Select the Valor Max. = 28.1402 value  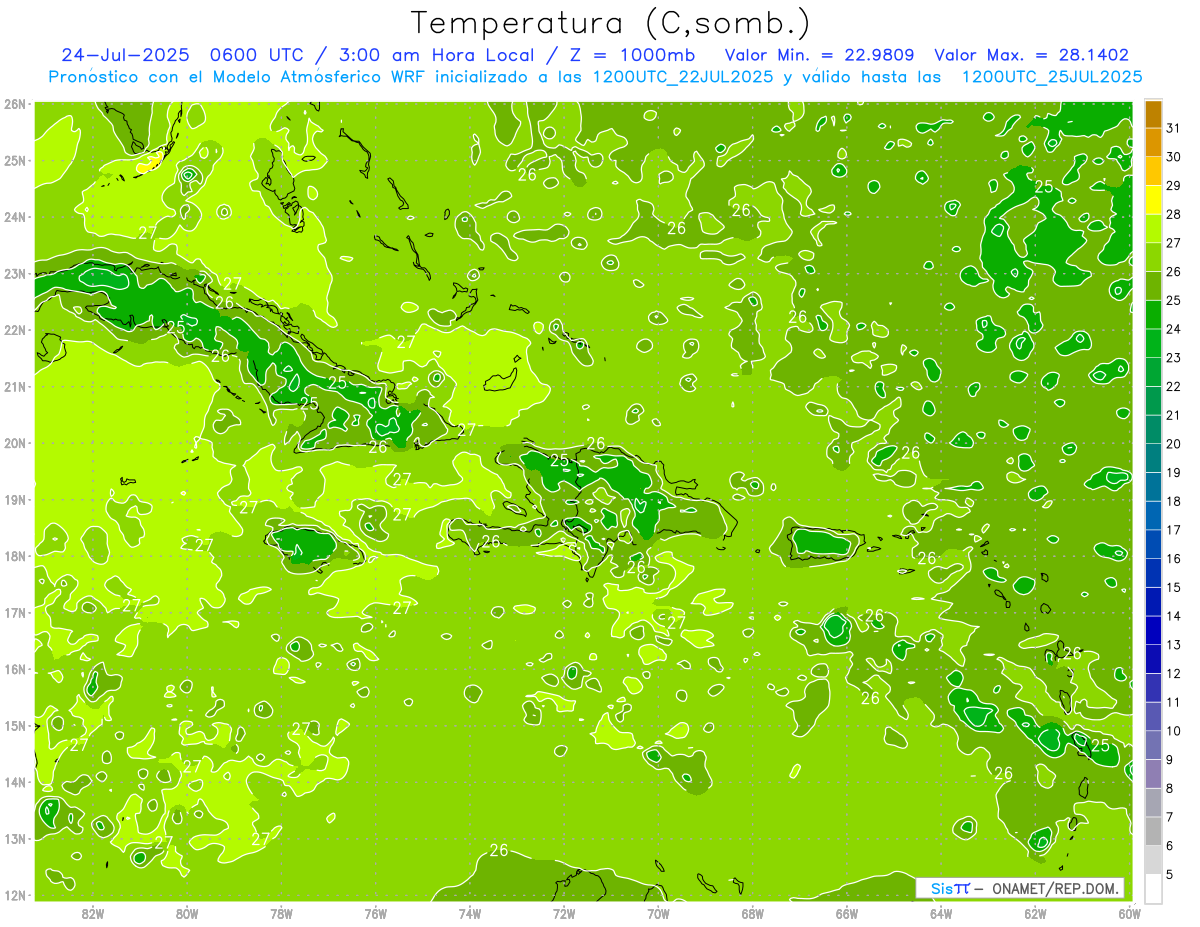(x=1031, y=55)
